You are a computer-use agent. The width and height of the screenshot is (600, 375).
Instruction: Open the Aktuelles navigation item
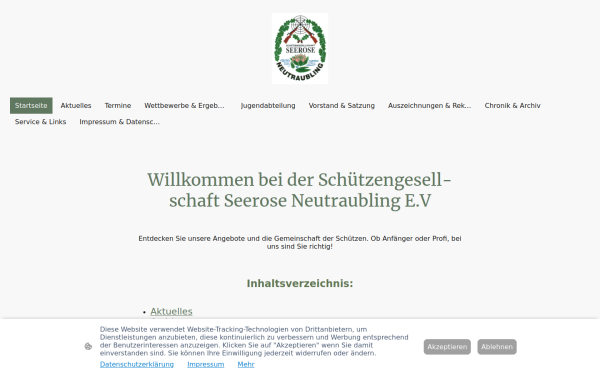(x=76, y=106)
